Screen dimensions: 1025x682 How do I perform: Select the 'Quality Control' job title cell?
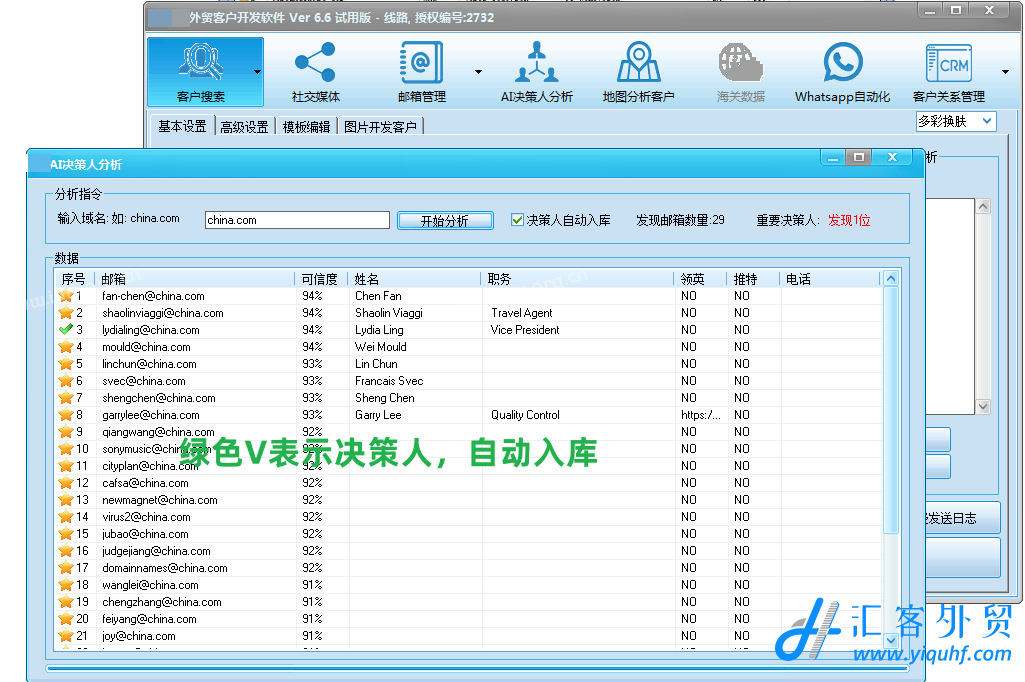[525, 415]
